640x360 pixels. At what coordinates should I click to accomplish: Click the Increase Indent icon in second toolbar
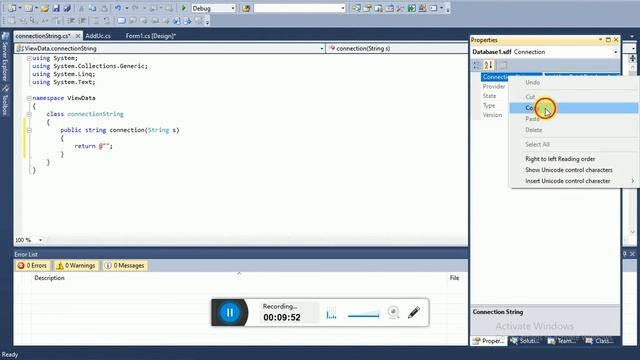pos(82,20)
